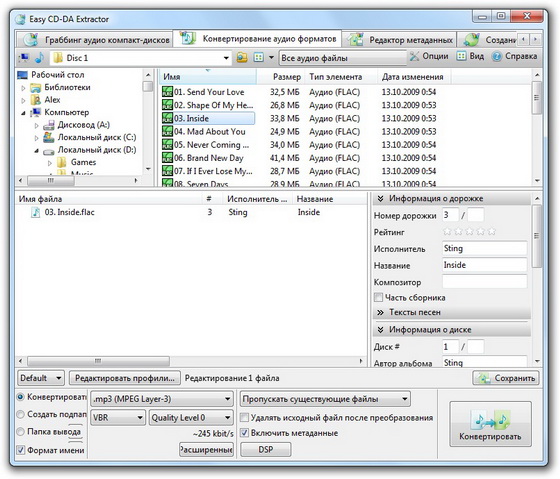Click FLAC icon of 04. Mad About You
Image resolution: width=560 pixels, height=479 pixels.
[x=167, y=131]
